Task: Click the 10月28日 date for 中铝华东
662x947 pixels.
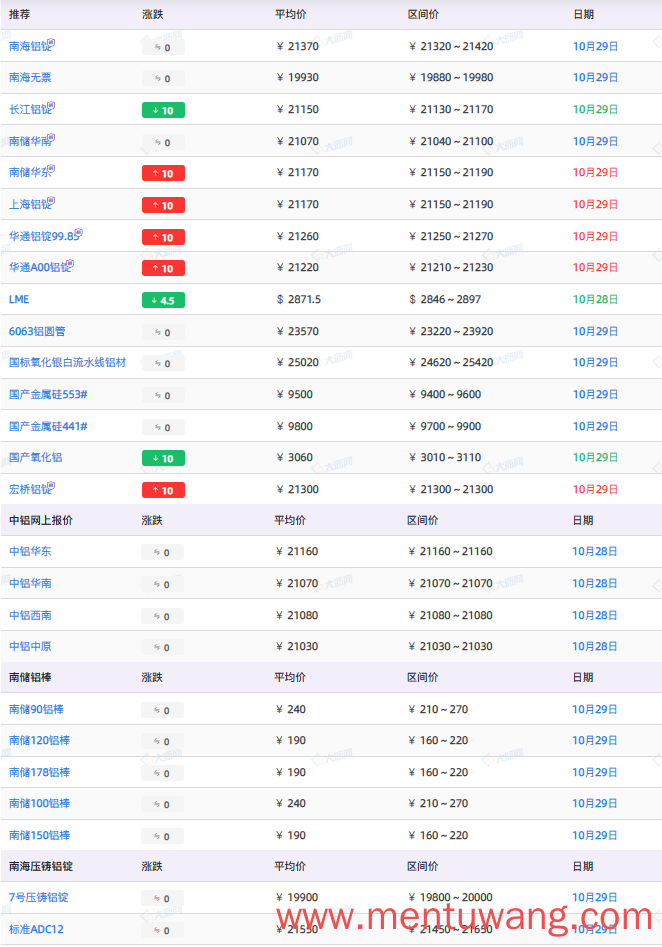Action: pyautogui.click(x=594, y=551)
